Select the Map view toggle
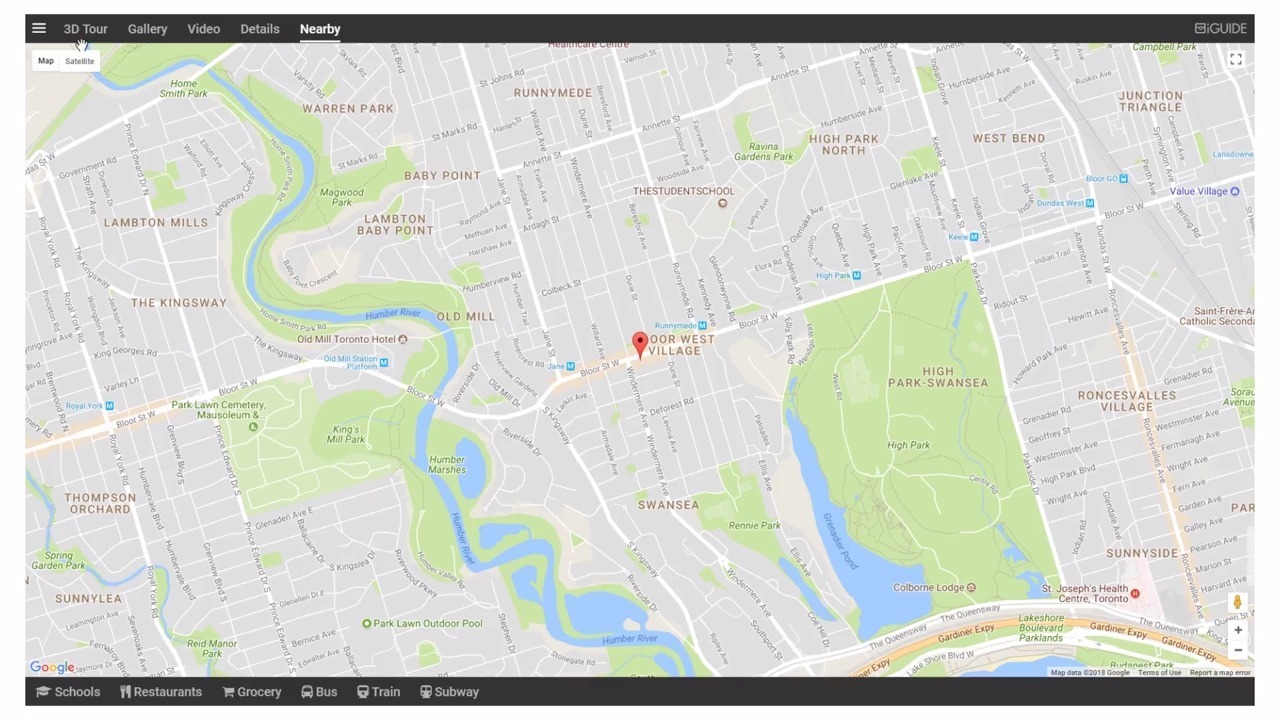 pos(46,61)
